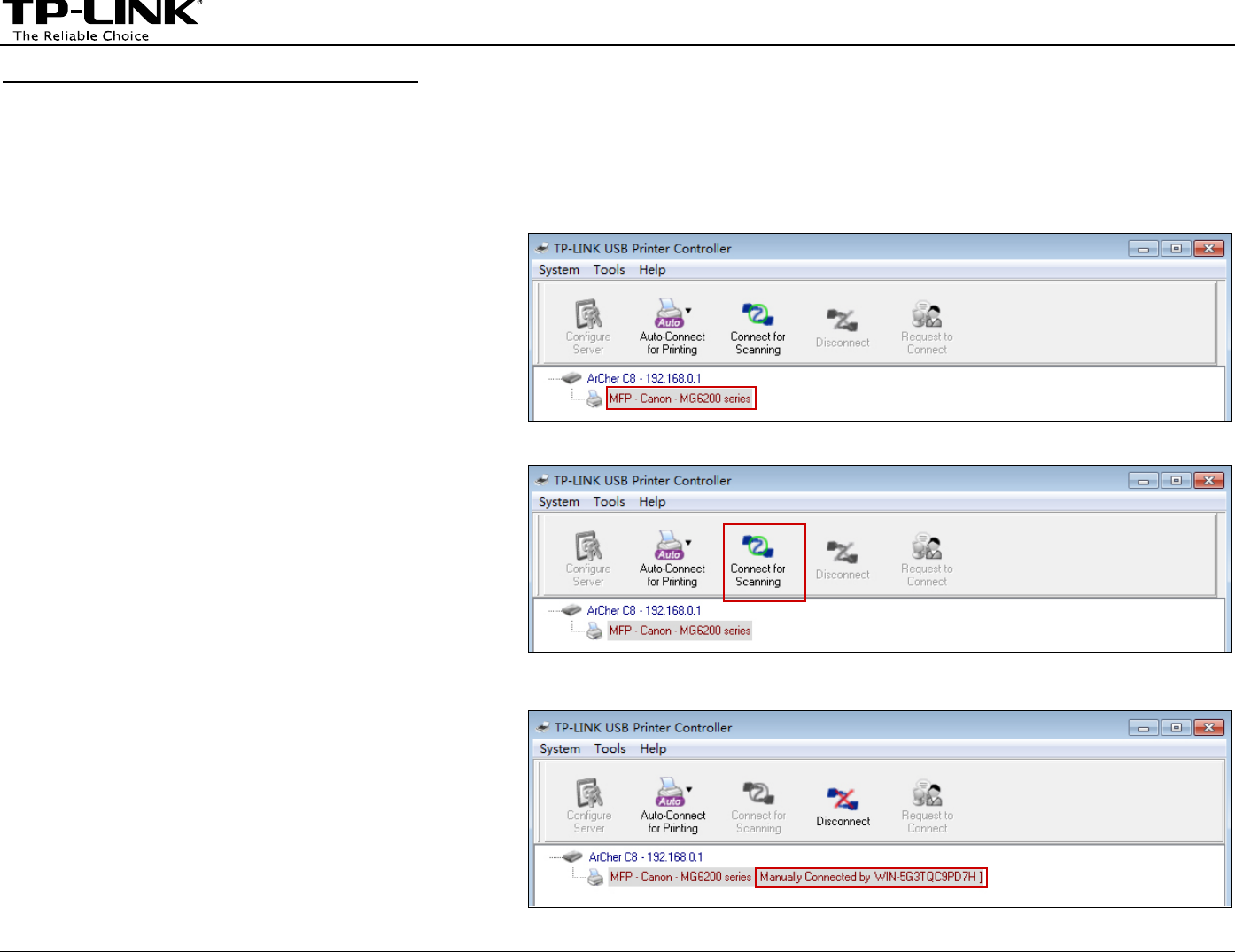The width and height of the screenshot is (1235, 952).
Task: Click 'MFP - Canon - MG6200 series' in the middle window
Action: click(680, 631)
